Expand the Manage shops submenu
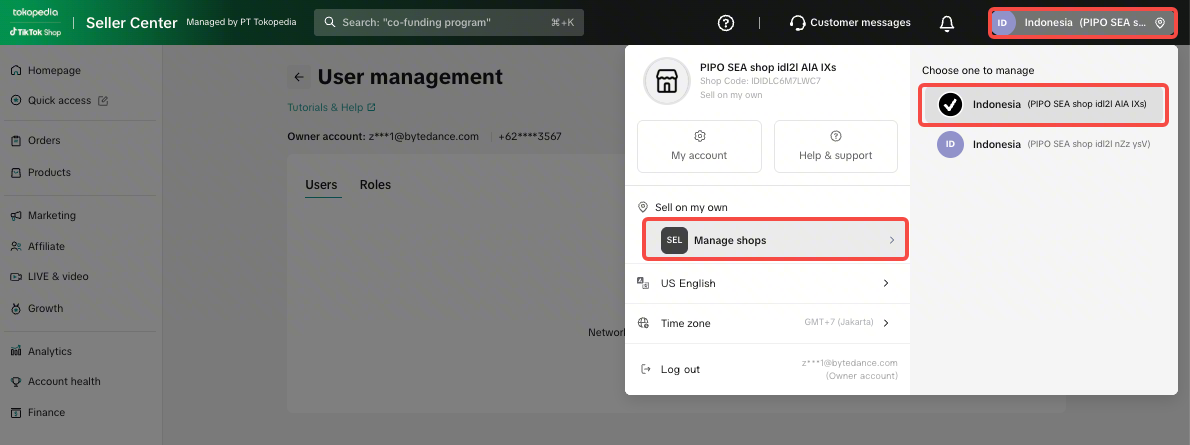Image resolution: width=1190 pixels, height=445 pixels. [775, 240]
